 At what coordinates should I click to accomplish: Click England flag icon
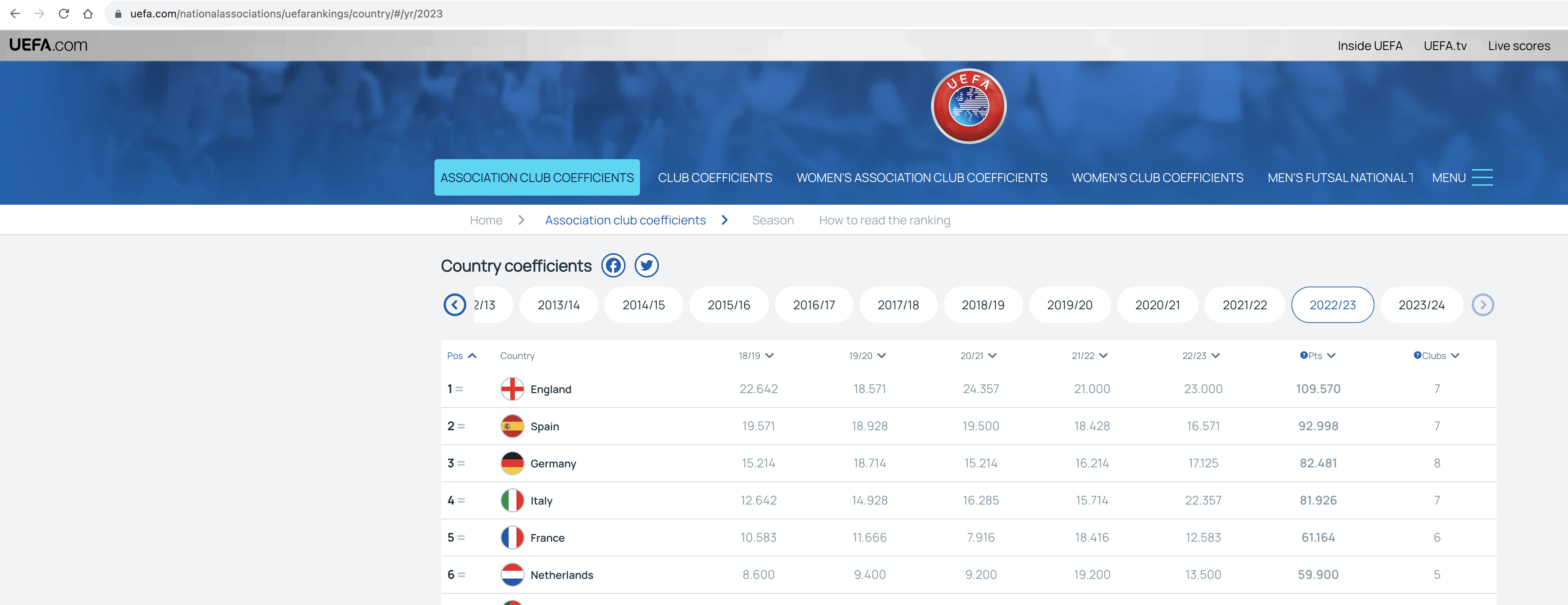pyautogui.click(x=512, y=389)
